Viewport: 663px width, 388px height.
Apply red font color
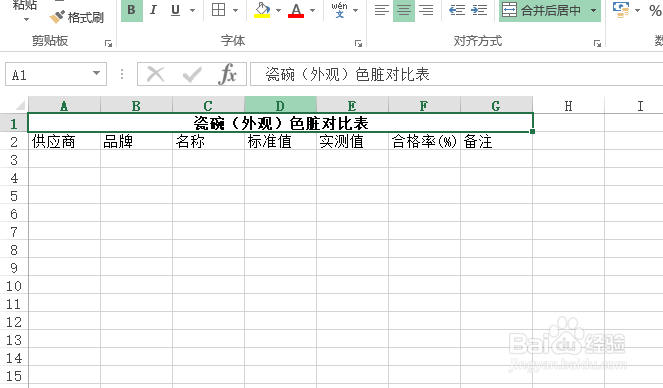(x=296, y=10)
